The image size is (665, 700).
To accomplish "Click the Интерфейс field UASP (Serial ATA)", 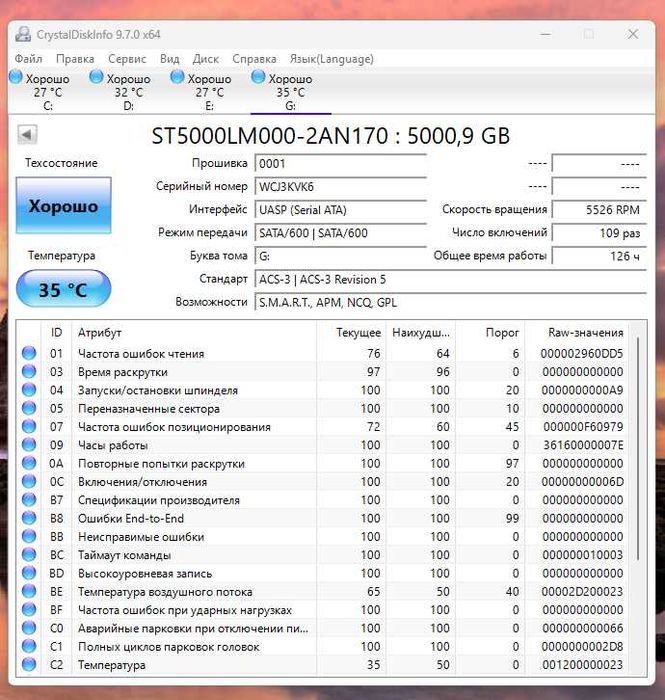I will [341, 210].
